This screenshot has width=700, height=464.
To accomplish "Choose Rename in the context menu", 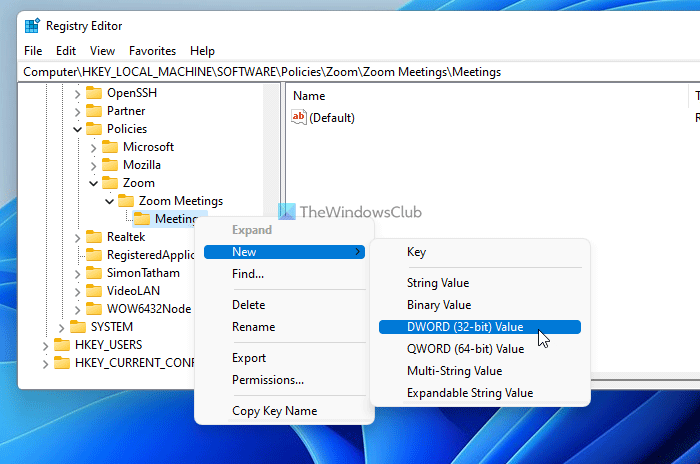I will [x=284, y=327].
